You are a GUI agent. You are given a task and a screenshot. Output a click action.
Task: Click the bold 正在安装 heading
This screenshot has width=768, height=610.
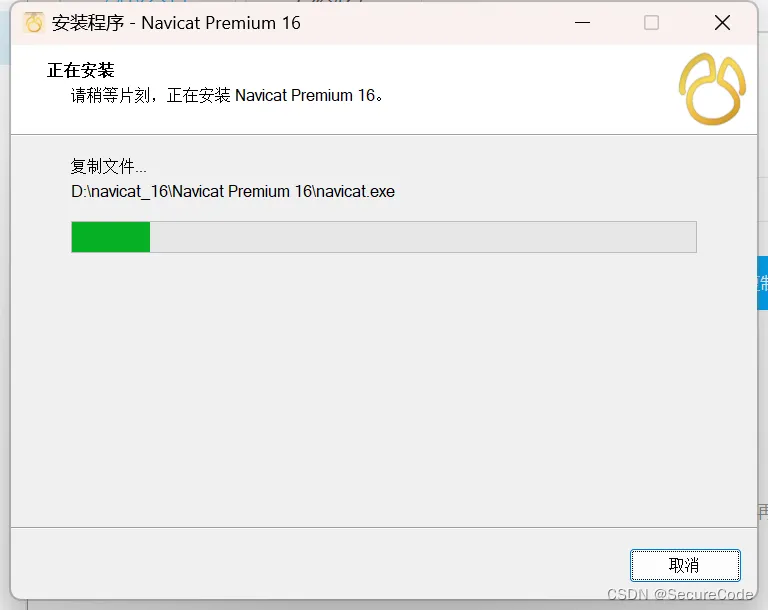81,70
